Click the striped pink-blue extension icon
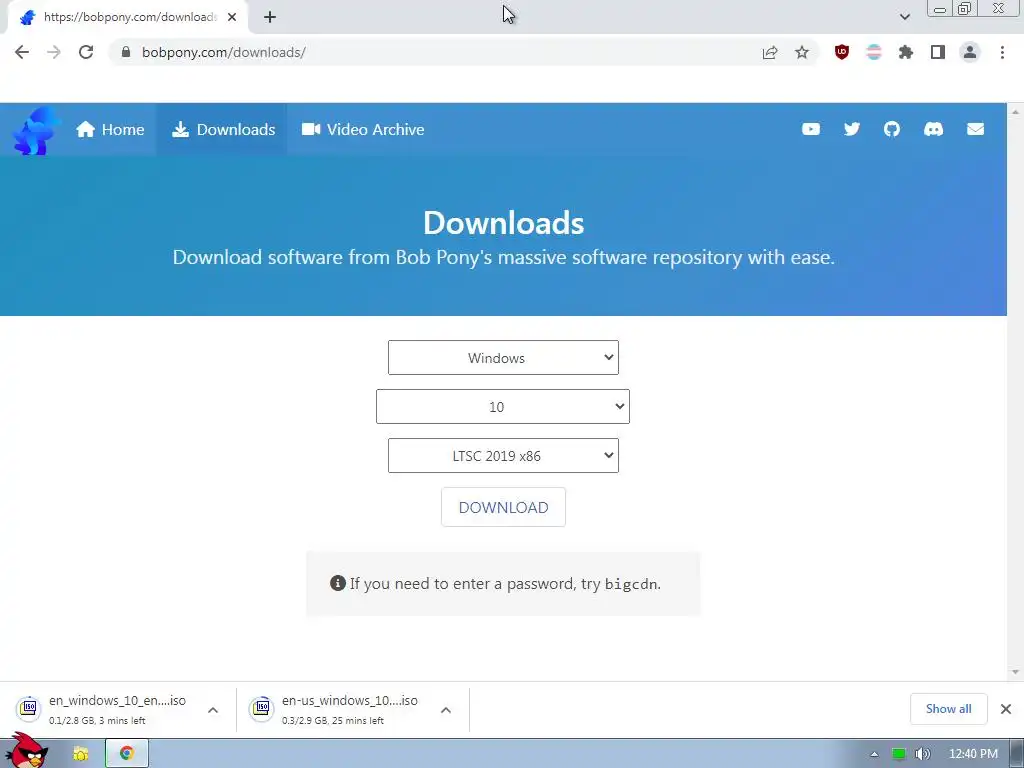 [874, 52]
